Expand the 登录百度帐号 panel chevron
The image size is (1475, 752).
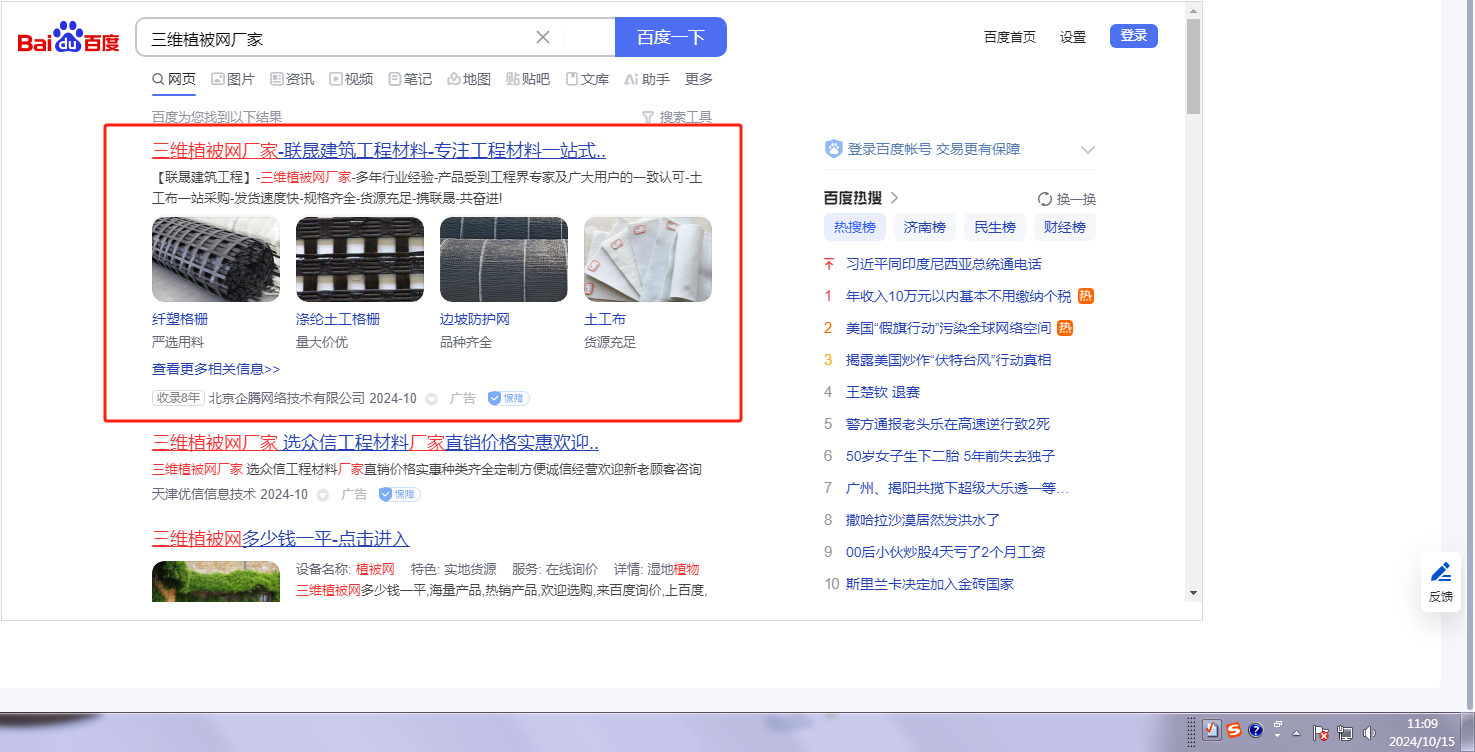[1088, 150]
